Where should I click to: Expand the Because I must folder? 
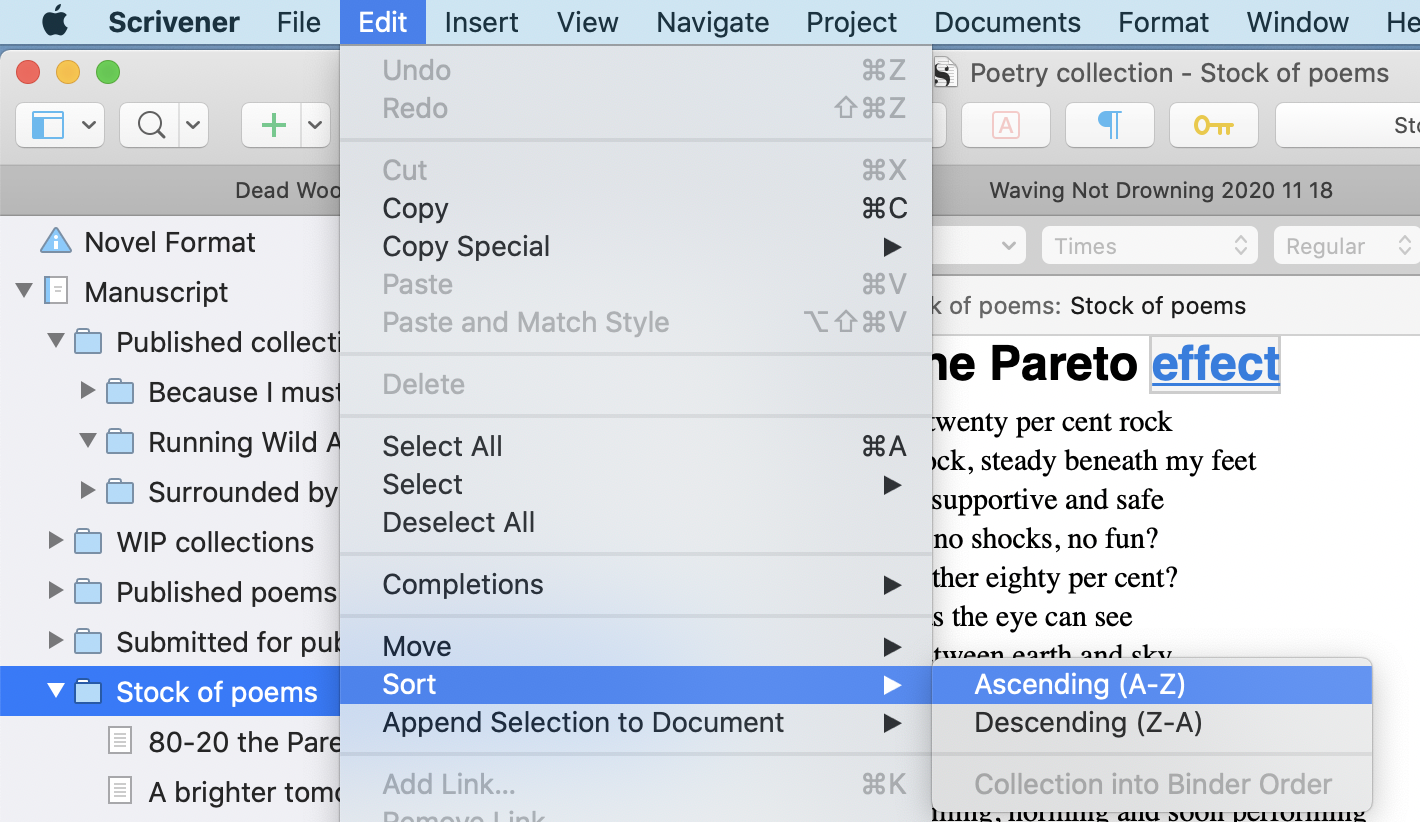point(88,391)
